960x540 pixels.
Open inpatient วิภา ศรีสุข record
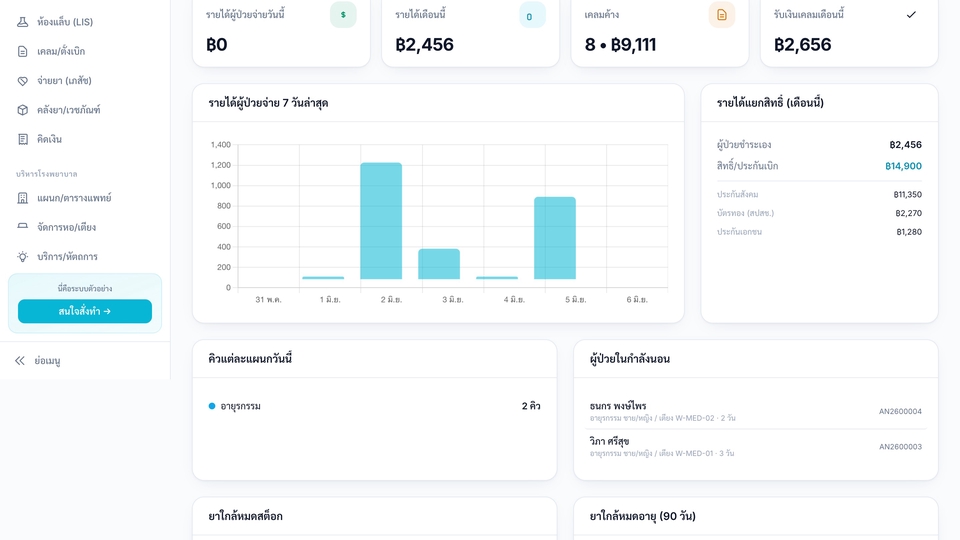pos(756,447)
